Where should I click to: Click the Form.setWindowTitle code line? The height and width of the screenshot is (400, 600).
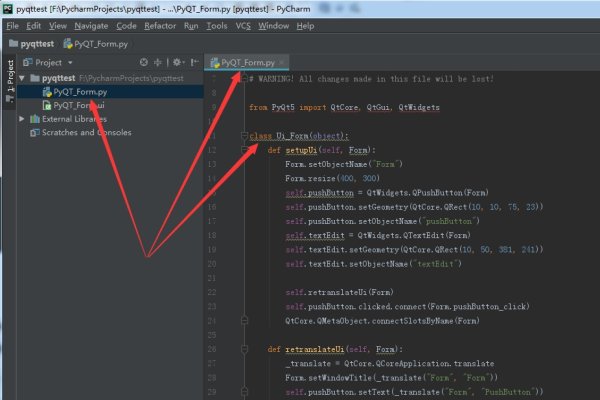[x=391, y=378]
